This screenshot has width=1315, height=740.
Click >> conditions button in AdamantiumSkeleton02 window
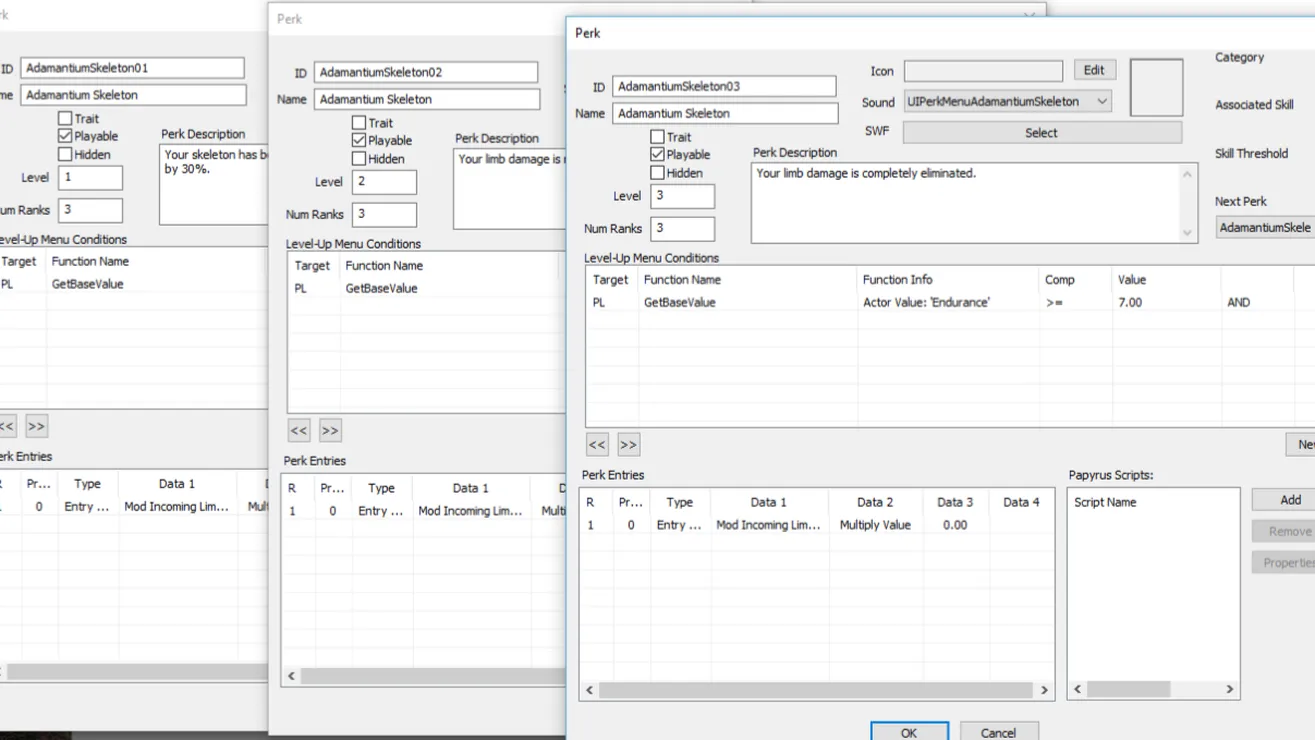pos(330,431)
